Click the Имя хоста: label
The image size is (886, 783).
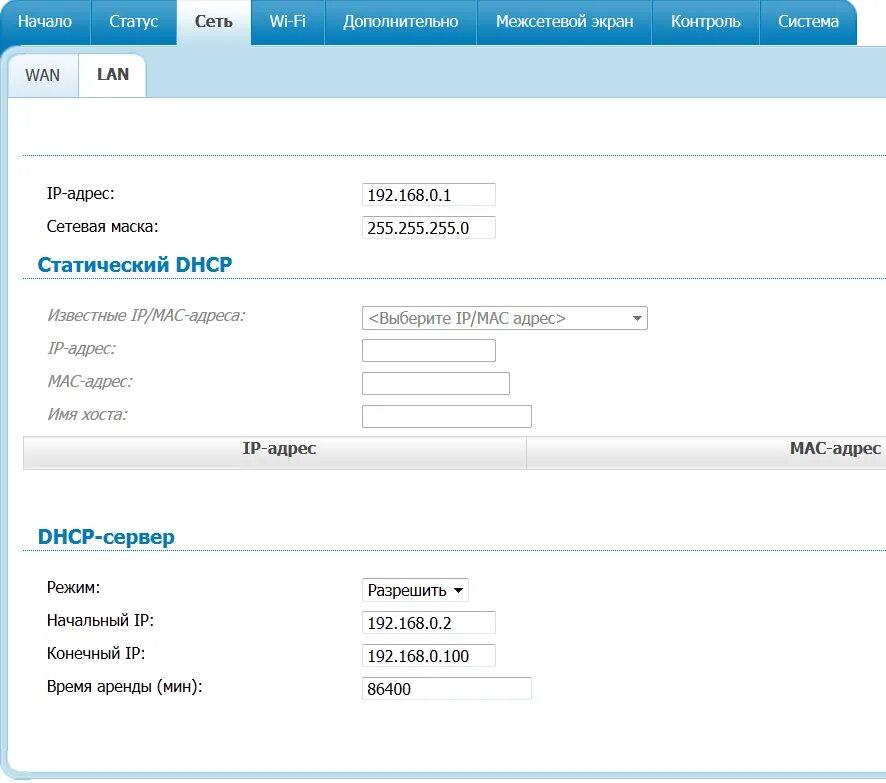pos(88,415)
